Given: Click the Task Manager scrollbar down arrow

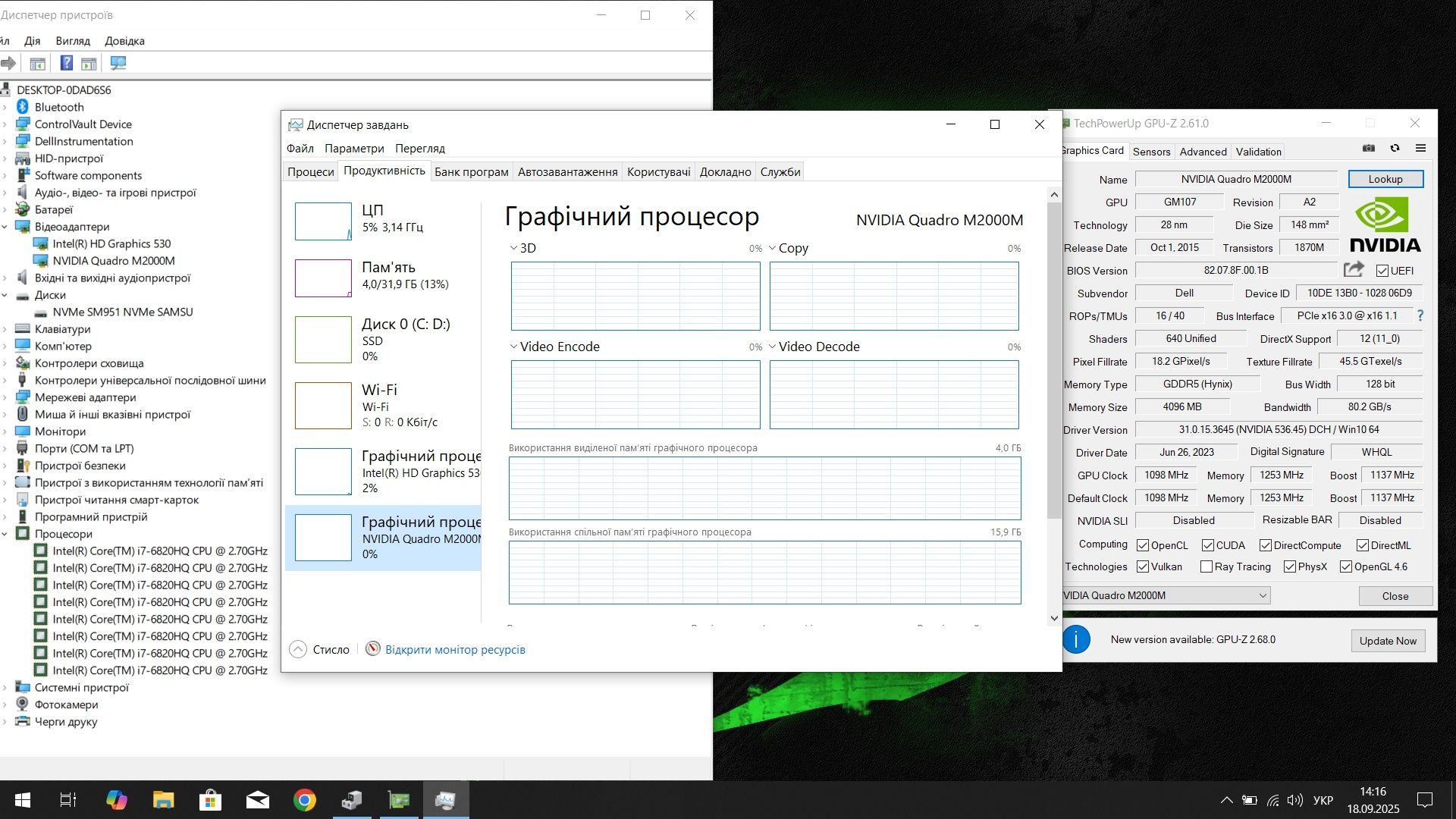Looking at the screenshot, I should point(1054,618).
